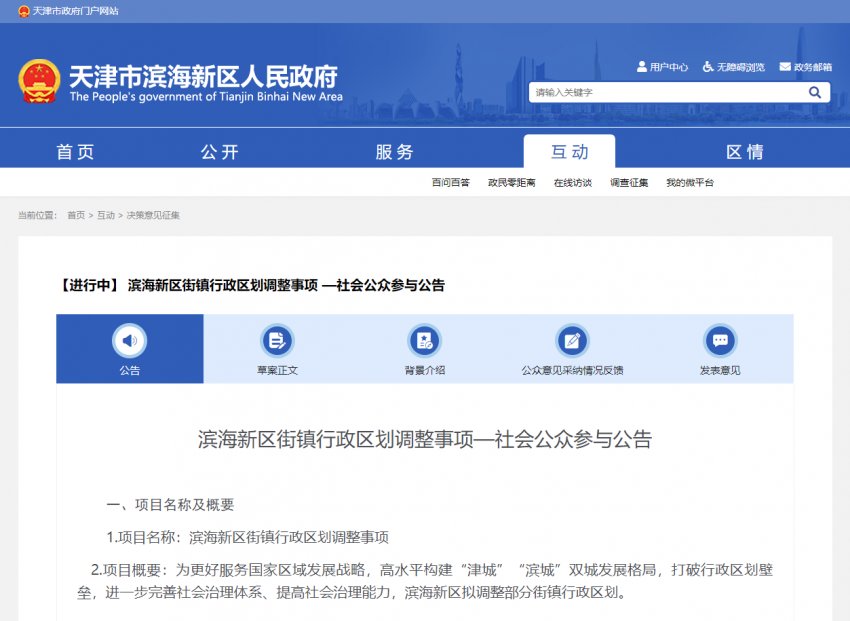850x621 pixels.
Task: Click the search magnifier icon
Action: pyautogui.click(x=816, y=91)
